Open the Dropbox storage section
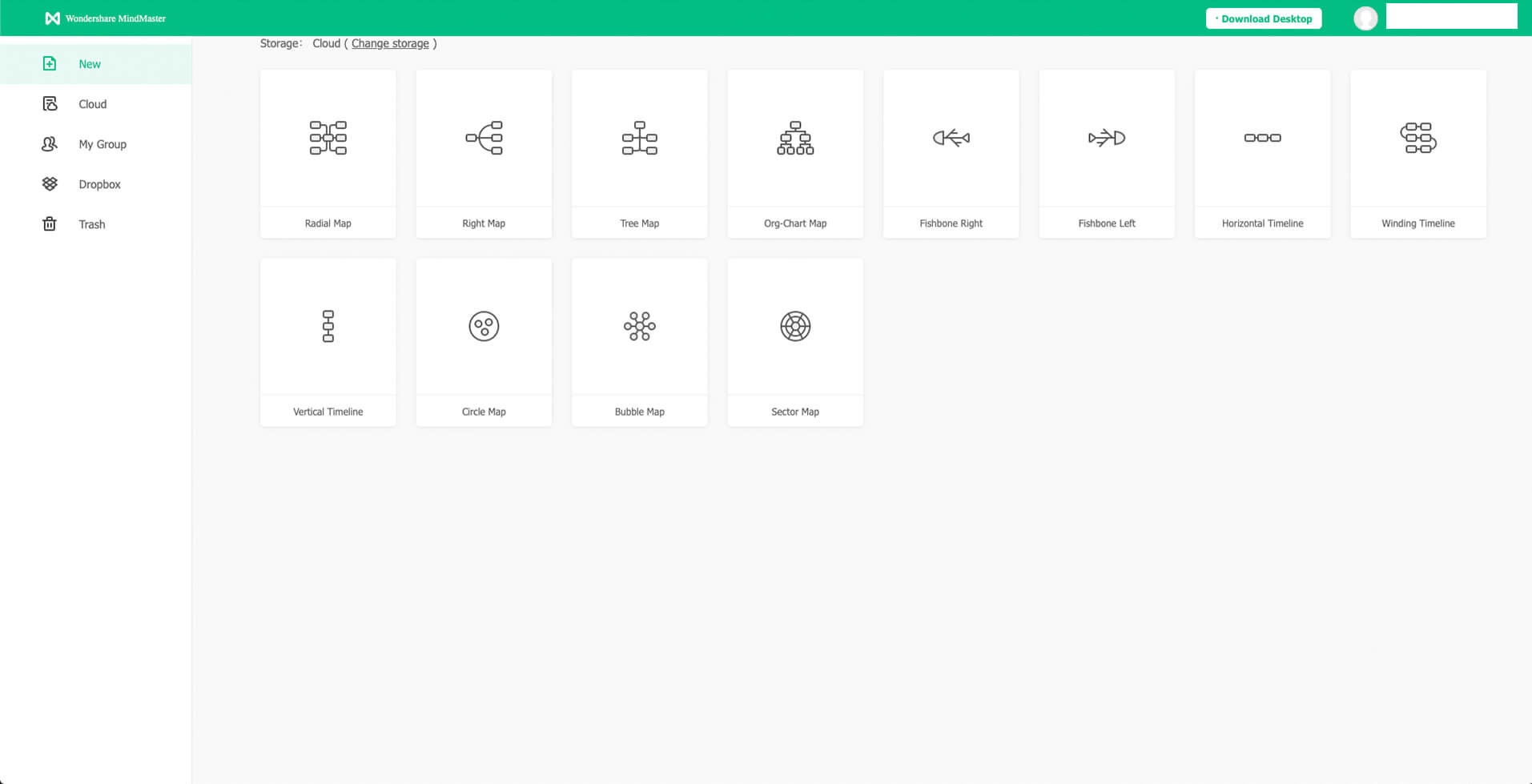The height and width of the screenshot is (784, 1532). point(99,184)
